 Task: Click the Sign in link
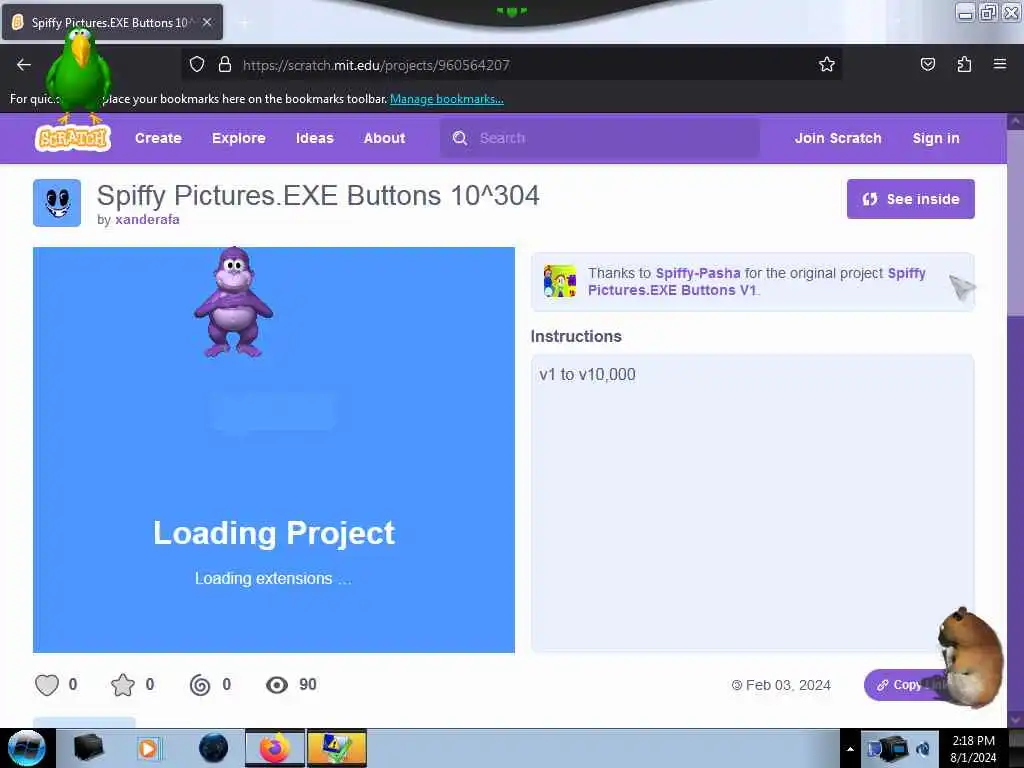[936, 138]
